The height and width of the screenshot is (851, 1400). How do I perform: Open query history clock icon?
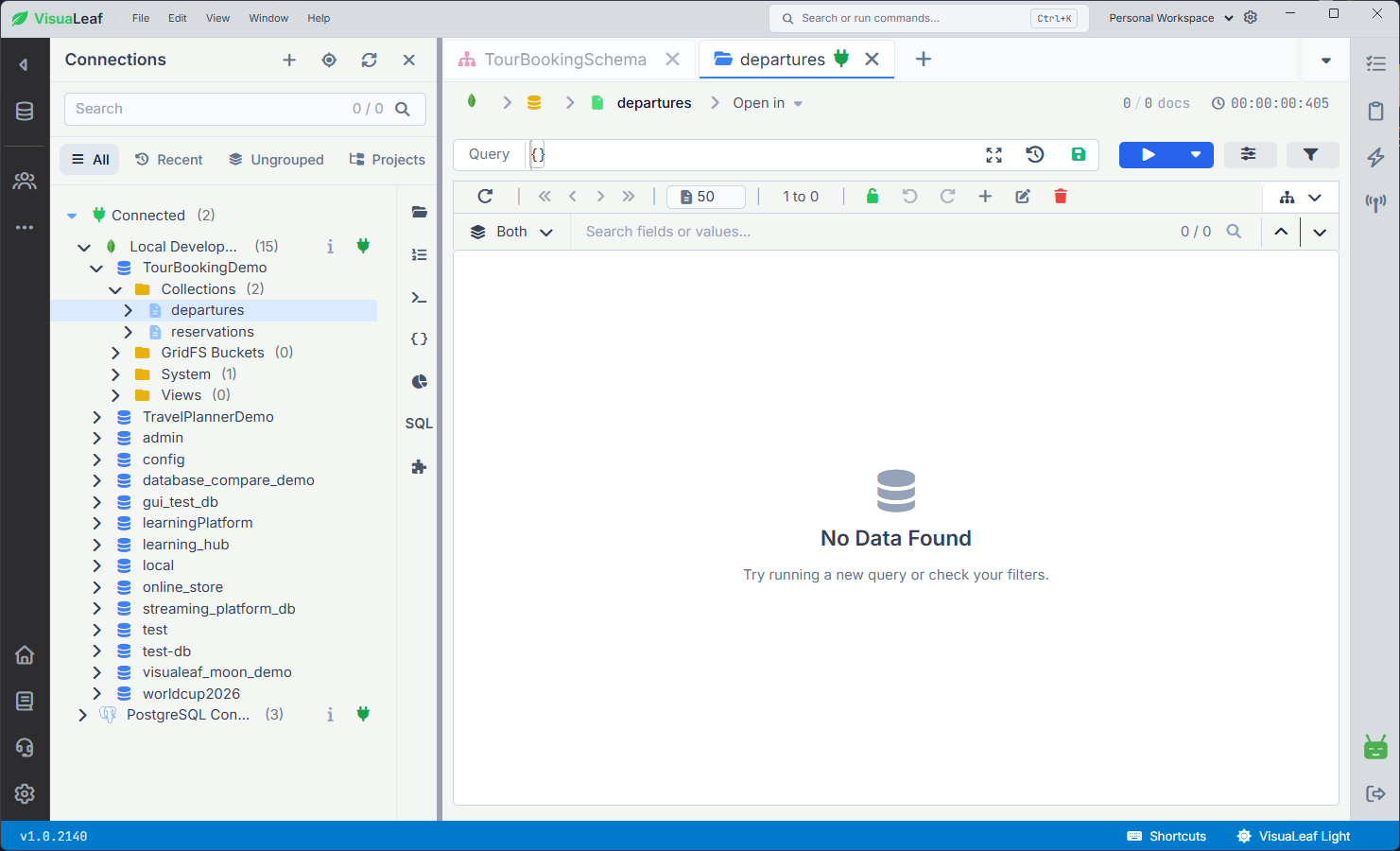tap(1035, 154)
